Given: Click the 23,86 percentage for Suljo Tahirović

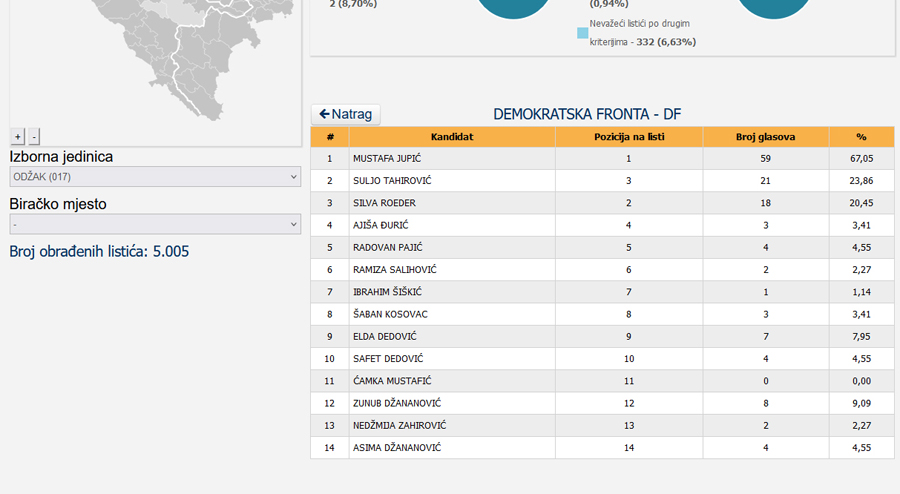Looking at the screenshot, I should pos(862,181).
